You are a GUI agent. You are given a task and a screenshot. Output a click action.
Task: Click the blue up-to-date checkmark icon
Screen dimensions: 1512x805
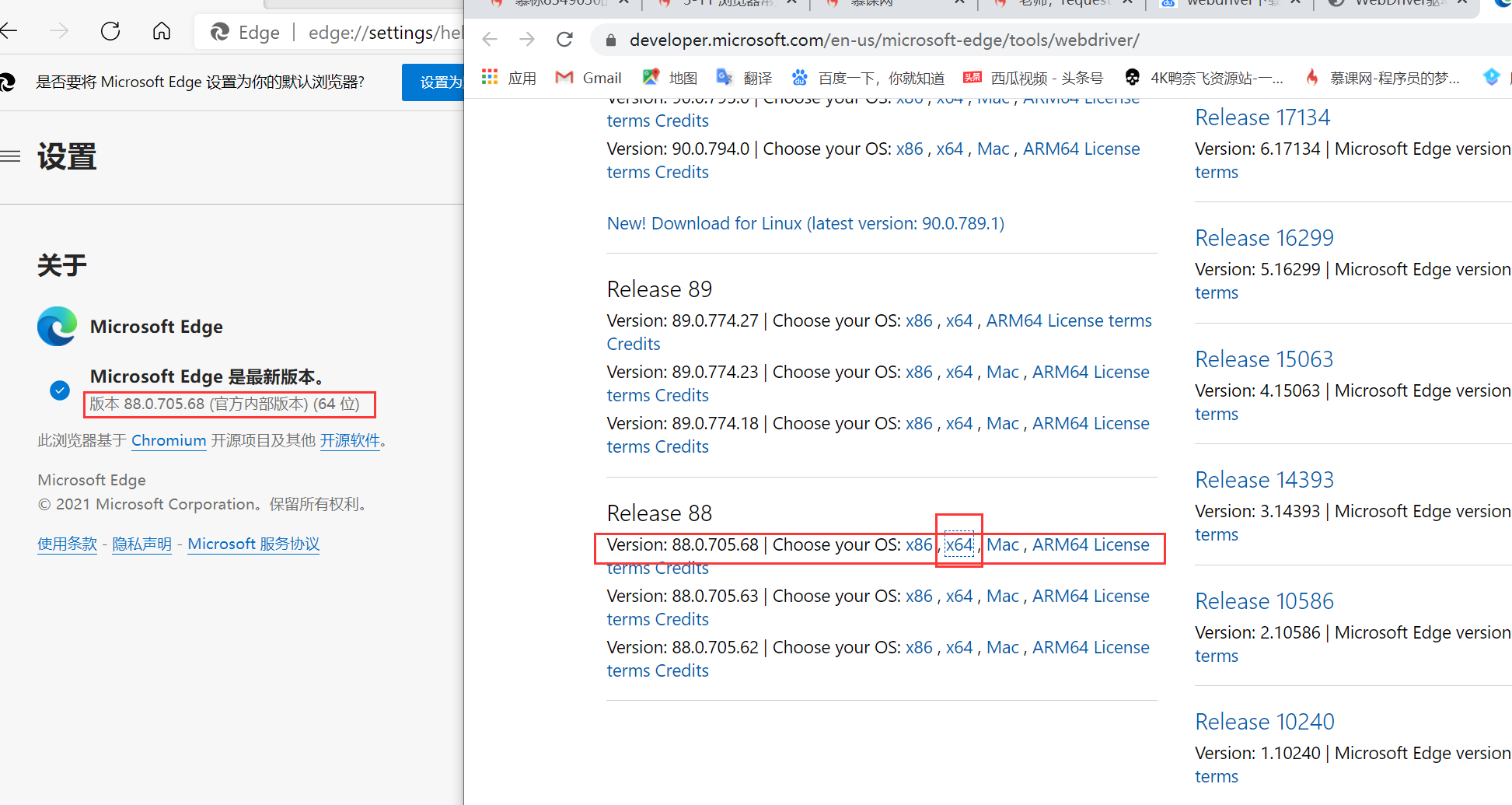click(60, 390)
